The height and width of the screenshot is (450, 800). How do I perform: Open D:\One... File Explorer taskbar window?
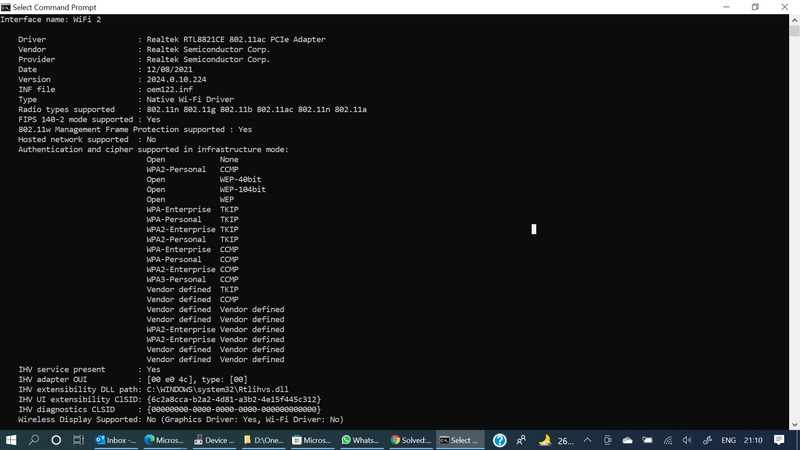tap(263, 440)
